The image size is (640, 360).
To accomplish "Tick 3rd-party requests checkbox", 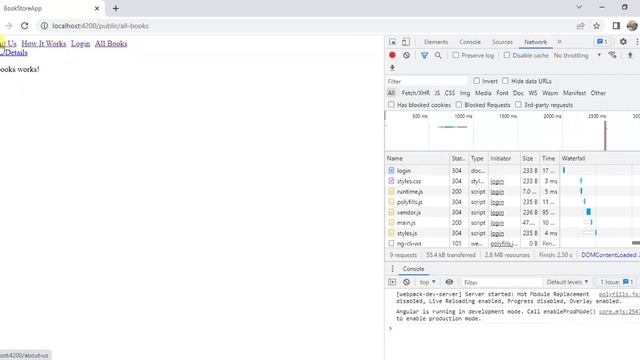I will (x=518, y=105).
